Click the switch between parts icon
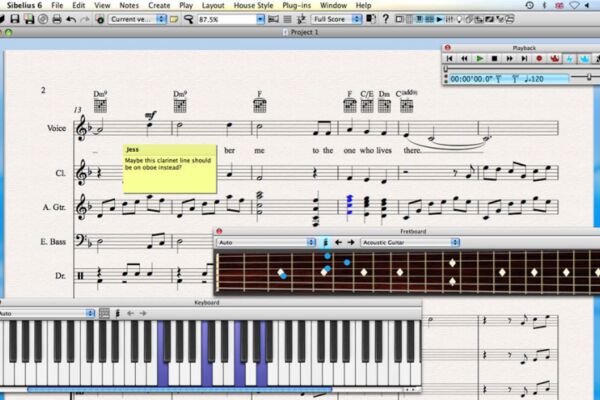Viewport: 600px width, 400px height. pyautogui.click(x=371, y=19)
